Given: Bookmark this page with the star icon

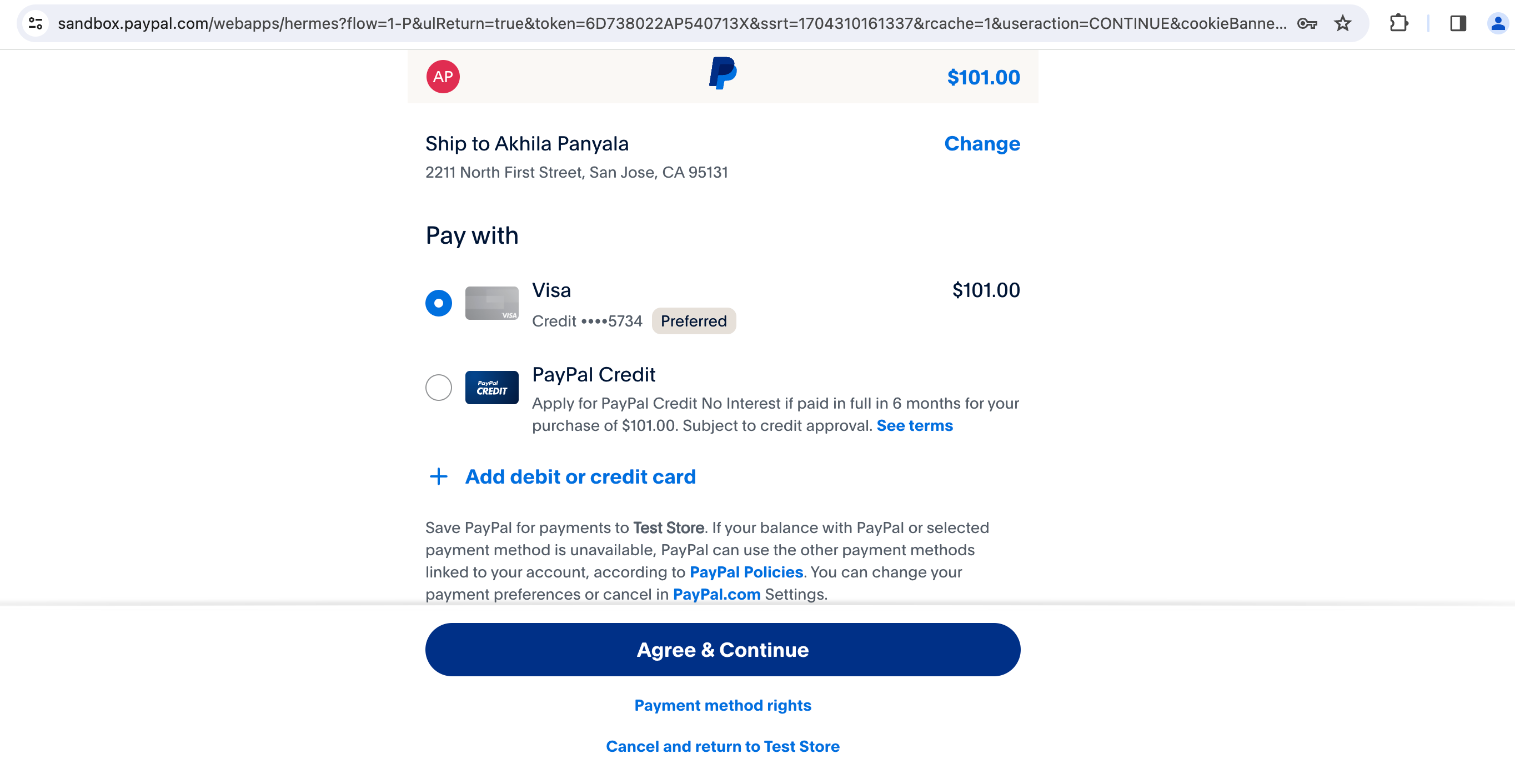Looking at the screenshot, I should [1343, 23].
